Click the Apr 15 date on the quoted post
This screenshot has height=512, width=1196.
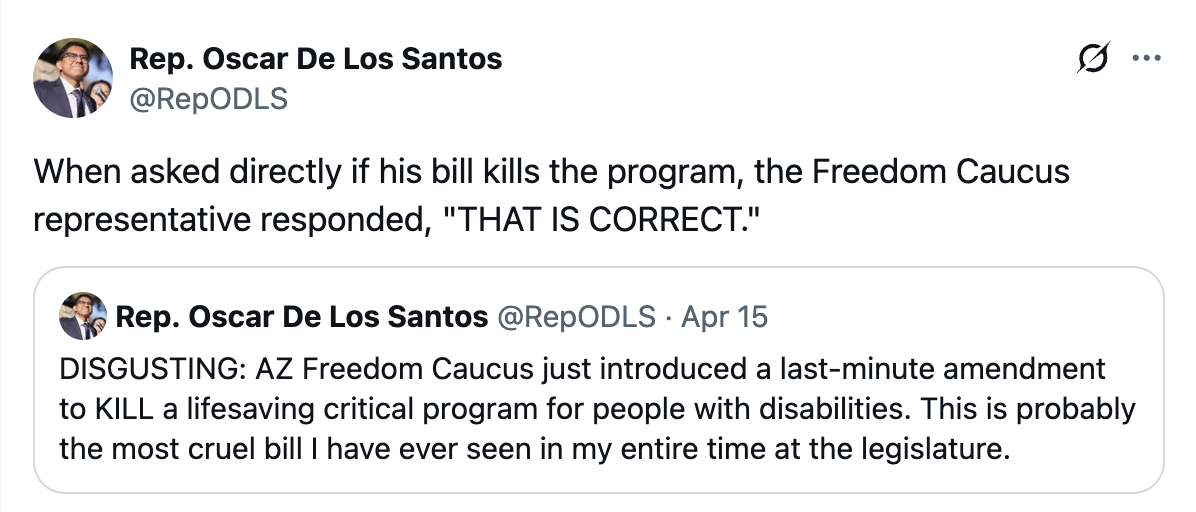click(724, 318)
